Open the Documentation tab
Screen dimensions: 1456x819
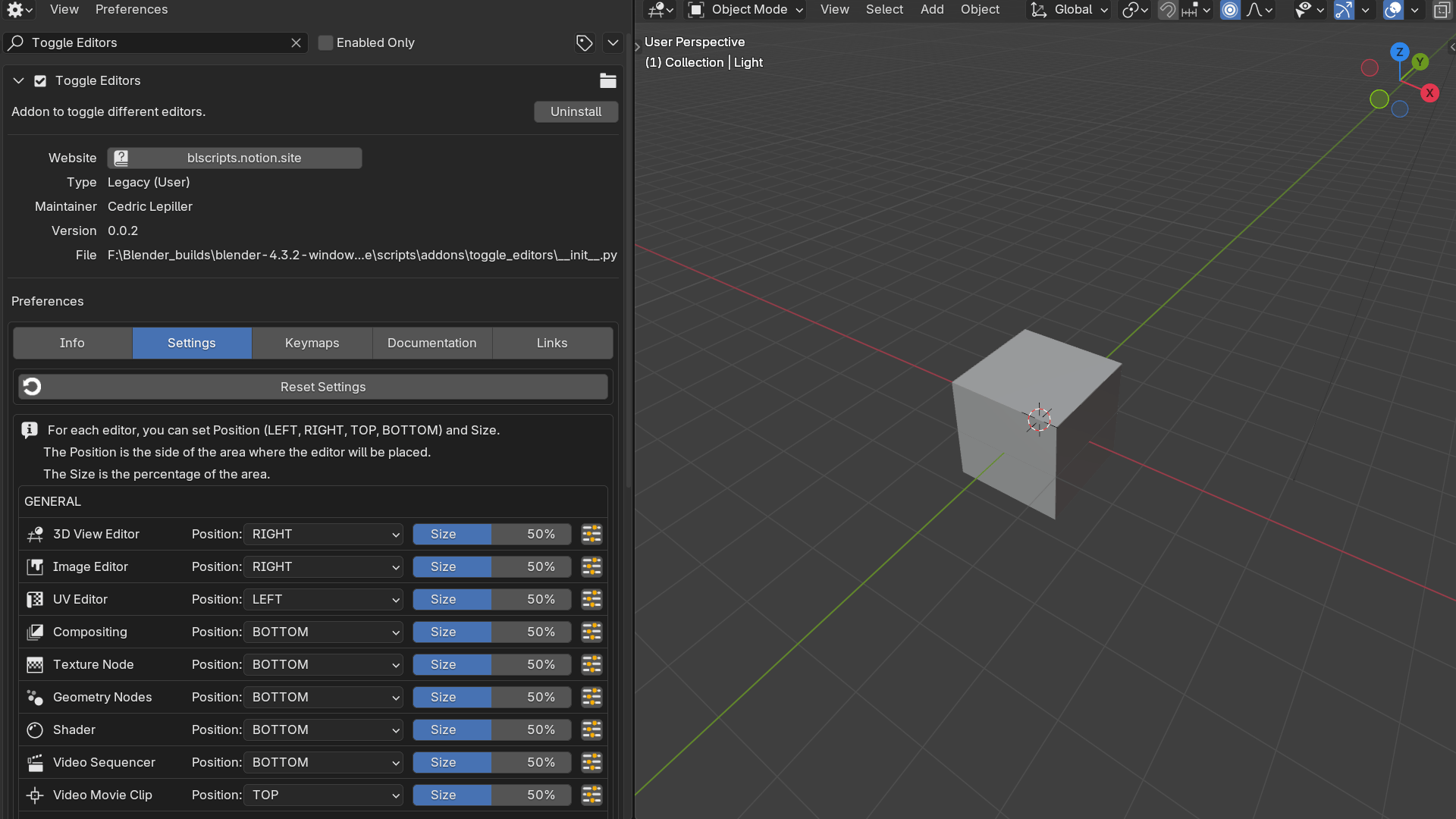[432, 343]
